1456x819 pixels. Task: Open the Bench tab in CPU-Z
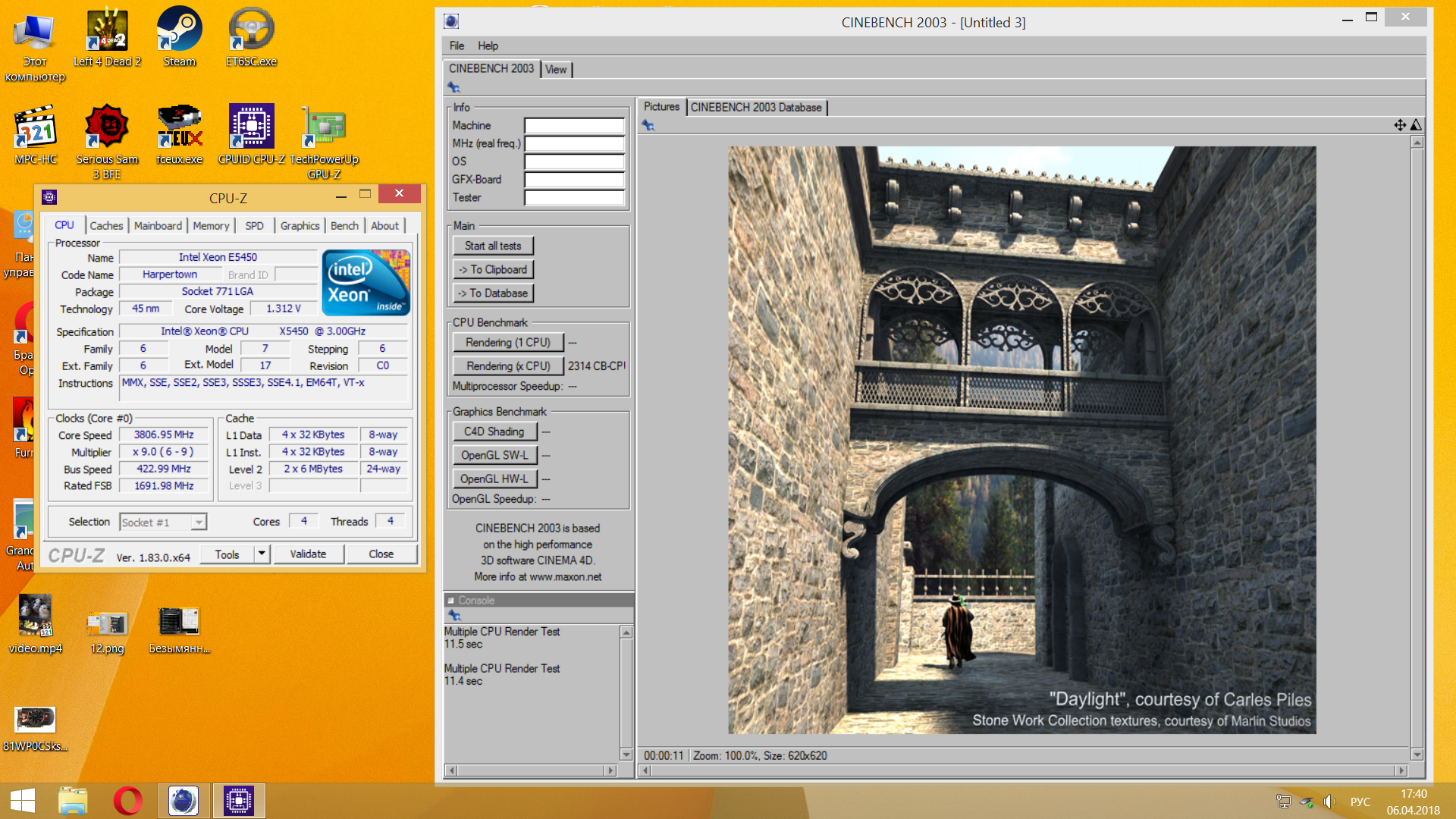click(344, 225)
